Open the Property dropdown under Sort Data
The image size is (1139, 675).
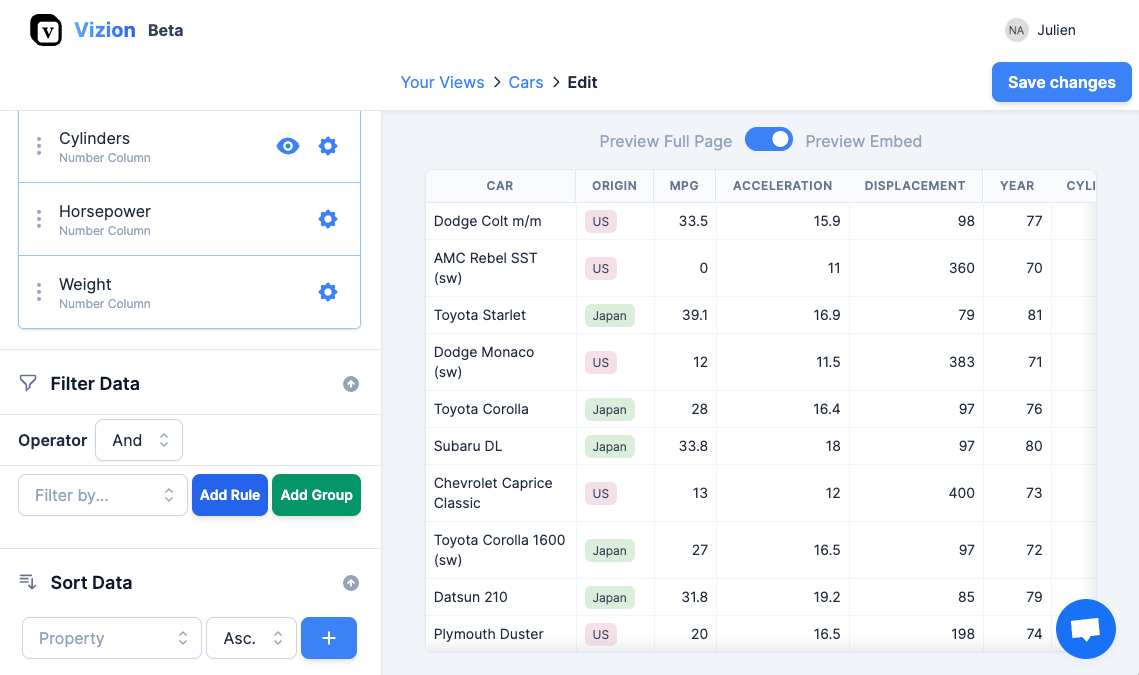pos(110,638)
